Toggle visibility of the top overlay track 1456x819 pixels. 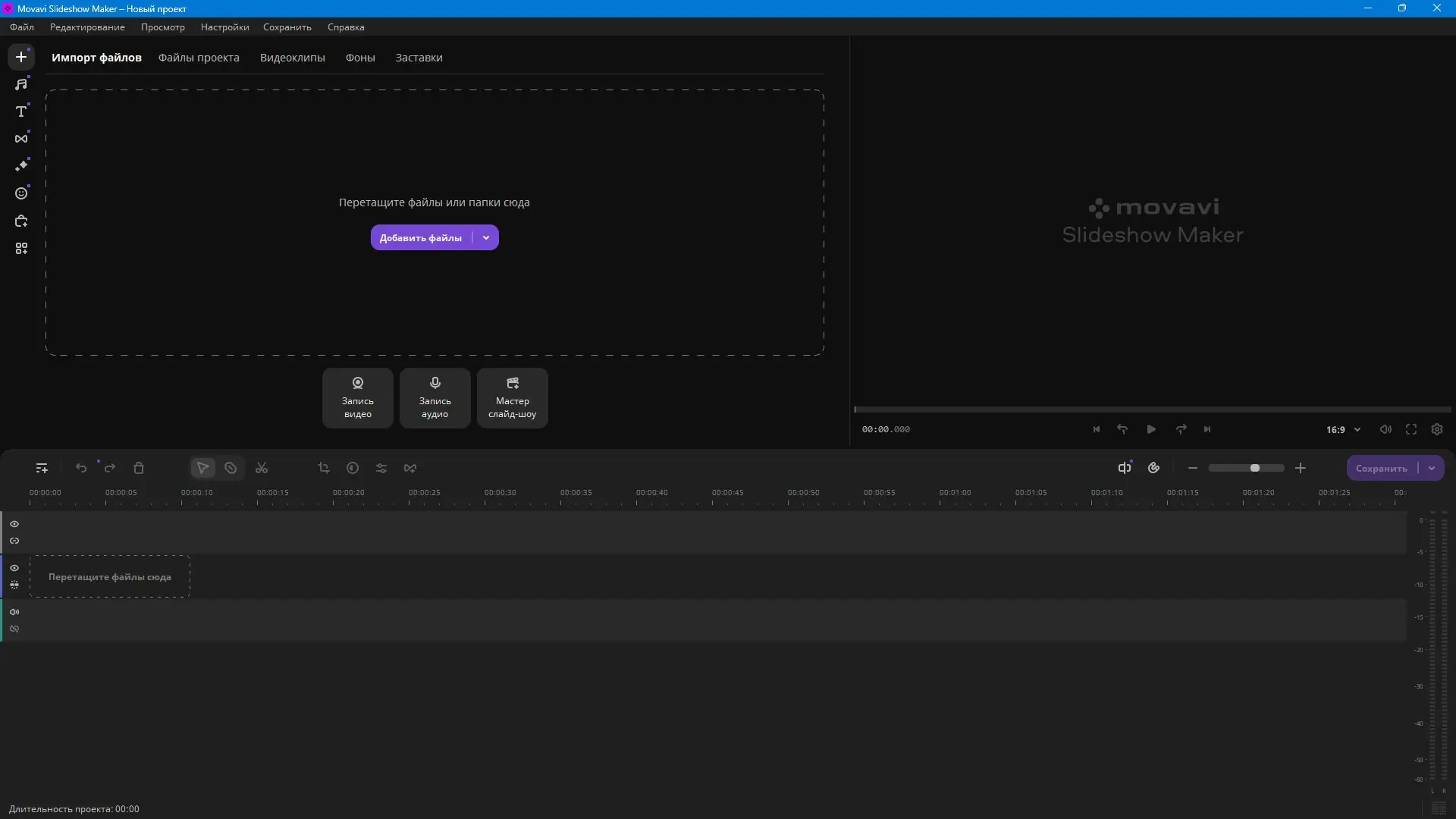tap(14, 524)
